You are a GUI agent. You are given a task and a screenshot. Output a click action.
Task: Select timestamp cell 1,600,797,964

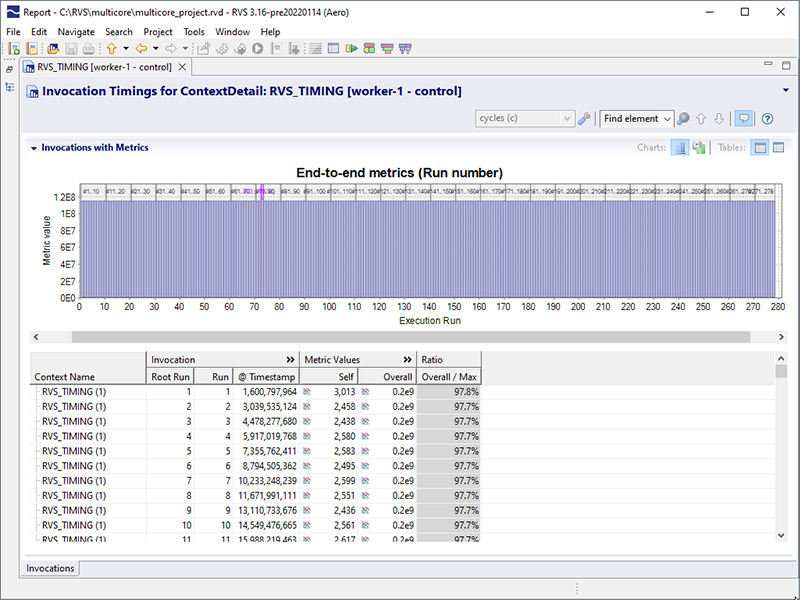(267, 392)
